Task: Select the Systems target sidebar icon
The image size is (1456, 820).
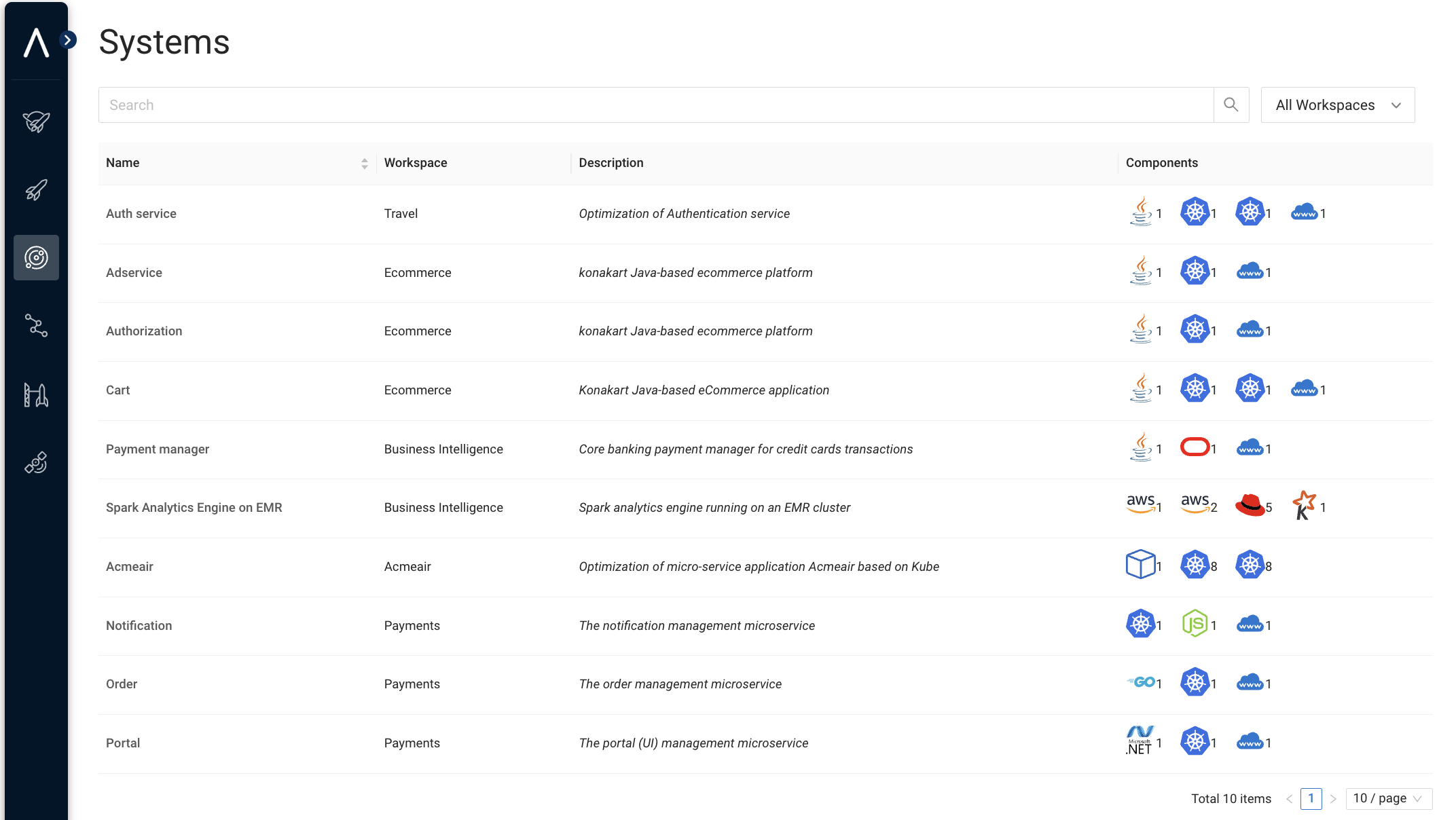Action: click(36, 258)
